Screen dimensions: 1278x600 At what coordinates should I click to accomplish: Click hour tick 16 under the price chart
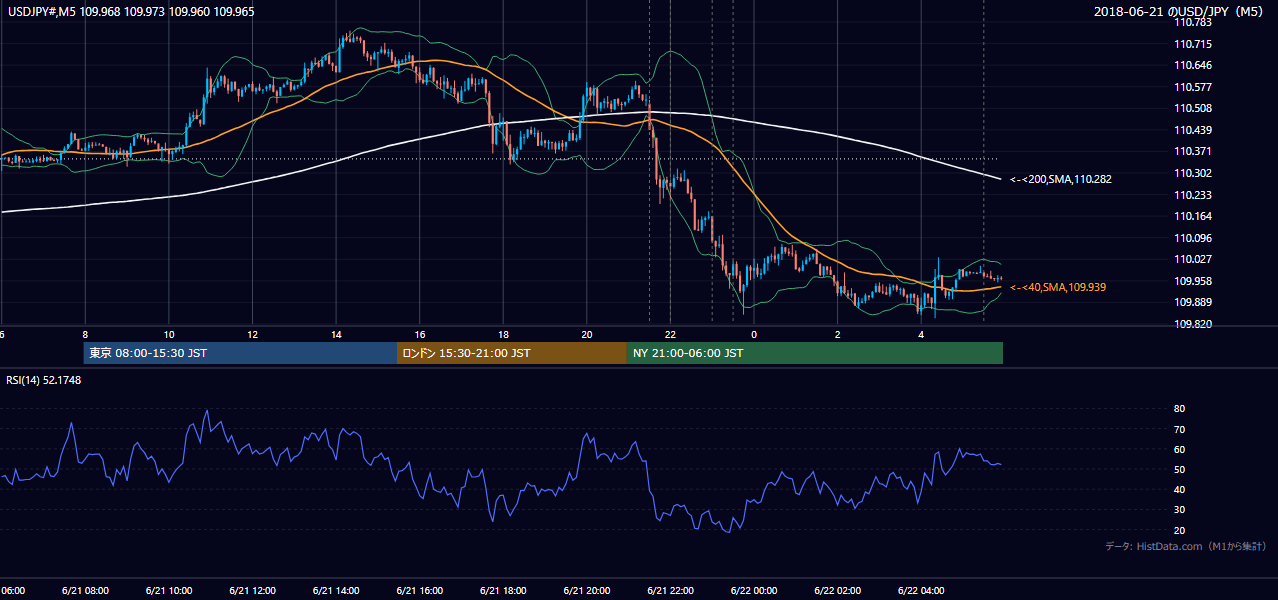click(419, 334)
